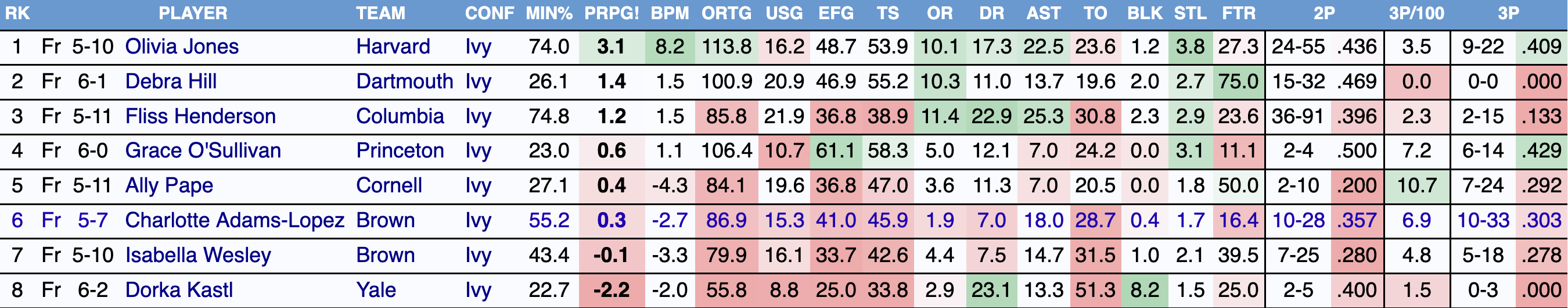Open the Harvard team page

[x=393, y=47]
